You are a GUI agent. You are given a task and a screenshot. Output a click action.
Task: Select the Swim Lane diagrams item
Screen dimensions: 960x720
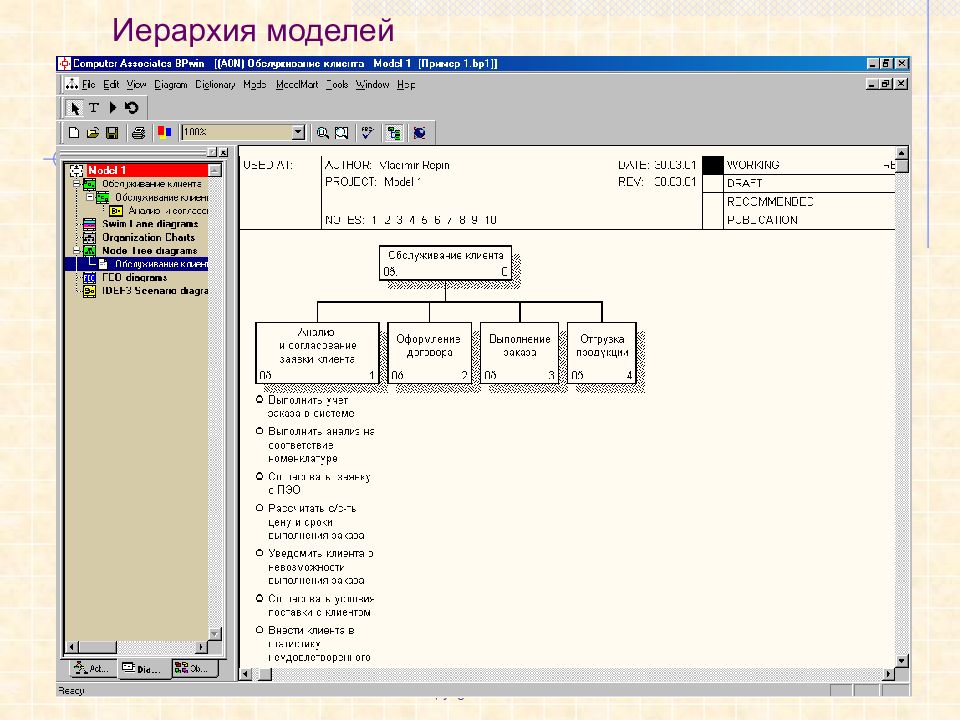(x=150, y=224)
